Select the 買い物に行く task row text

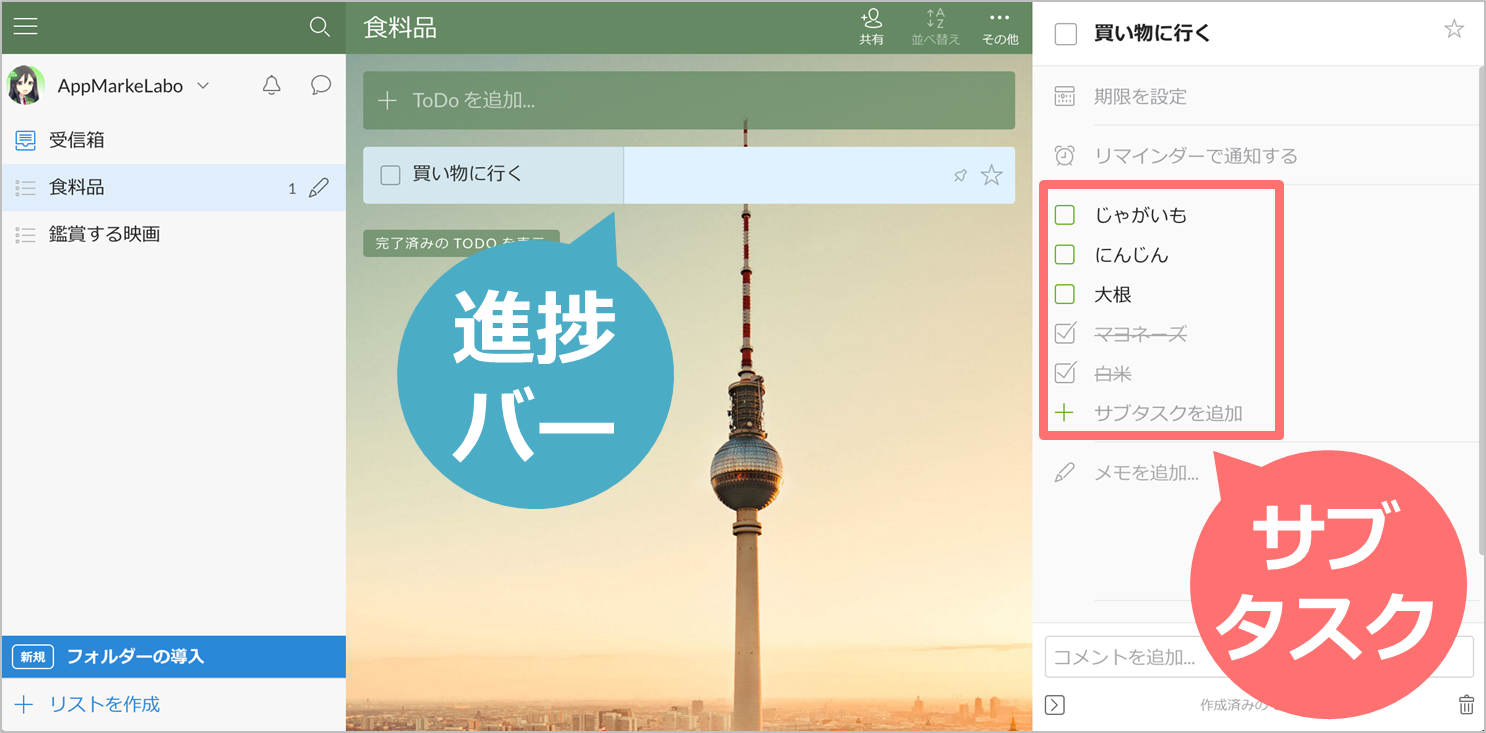point(468,174)
